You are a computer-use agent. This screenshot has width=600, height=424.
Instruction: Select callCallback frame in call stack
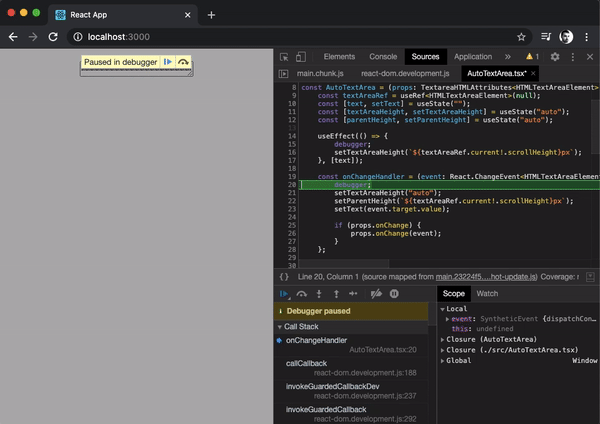point(306,363)
